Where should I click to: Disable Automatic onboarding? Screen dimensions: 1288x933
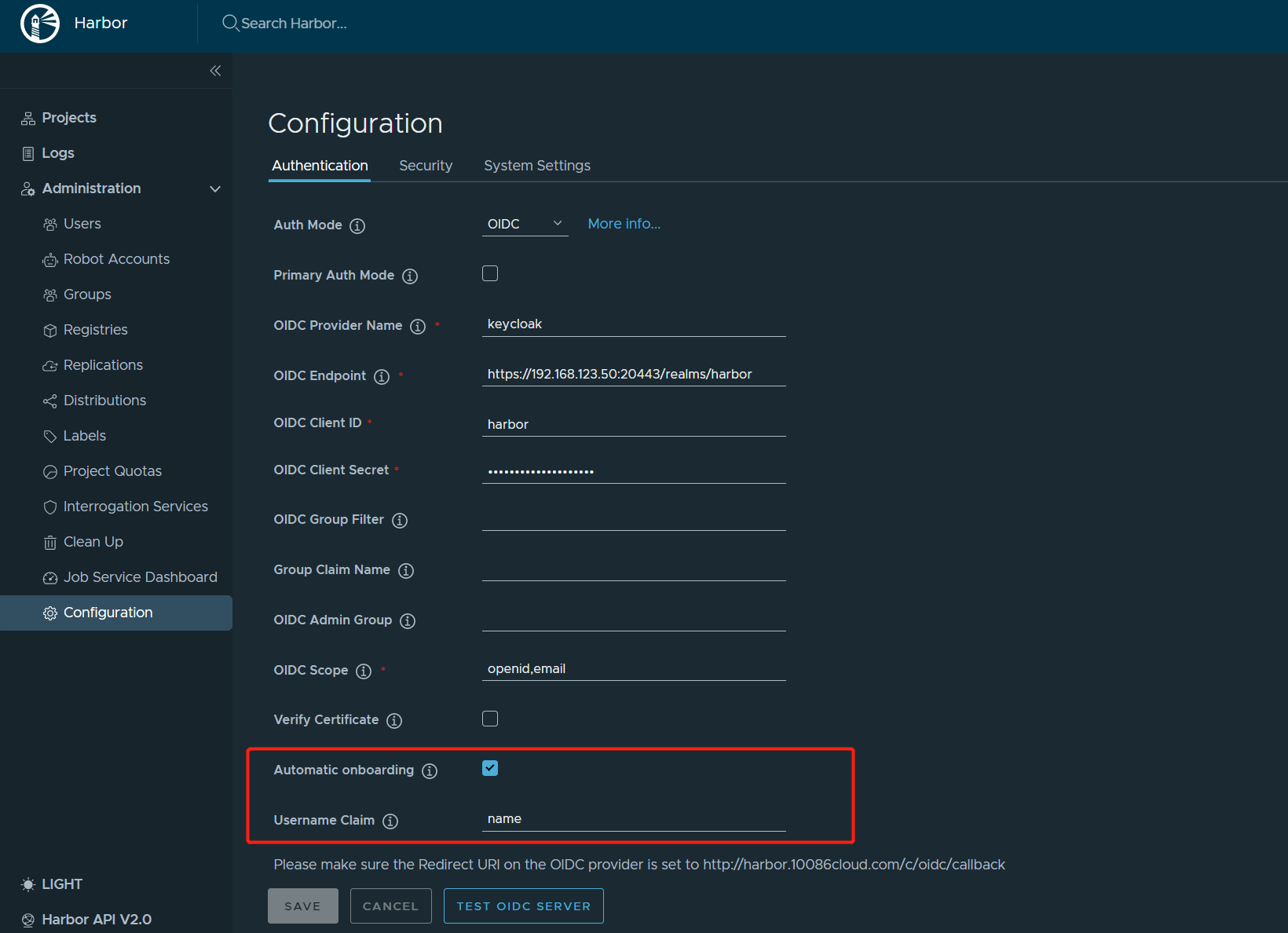tap(489, 768)
